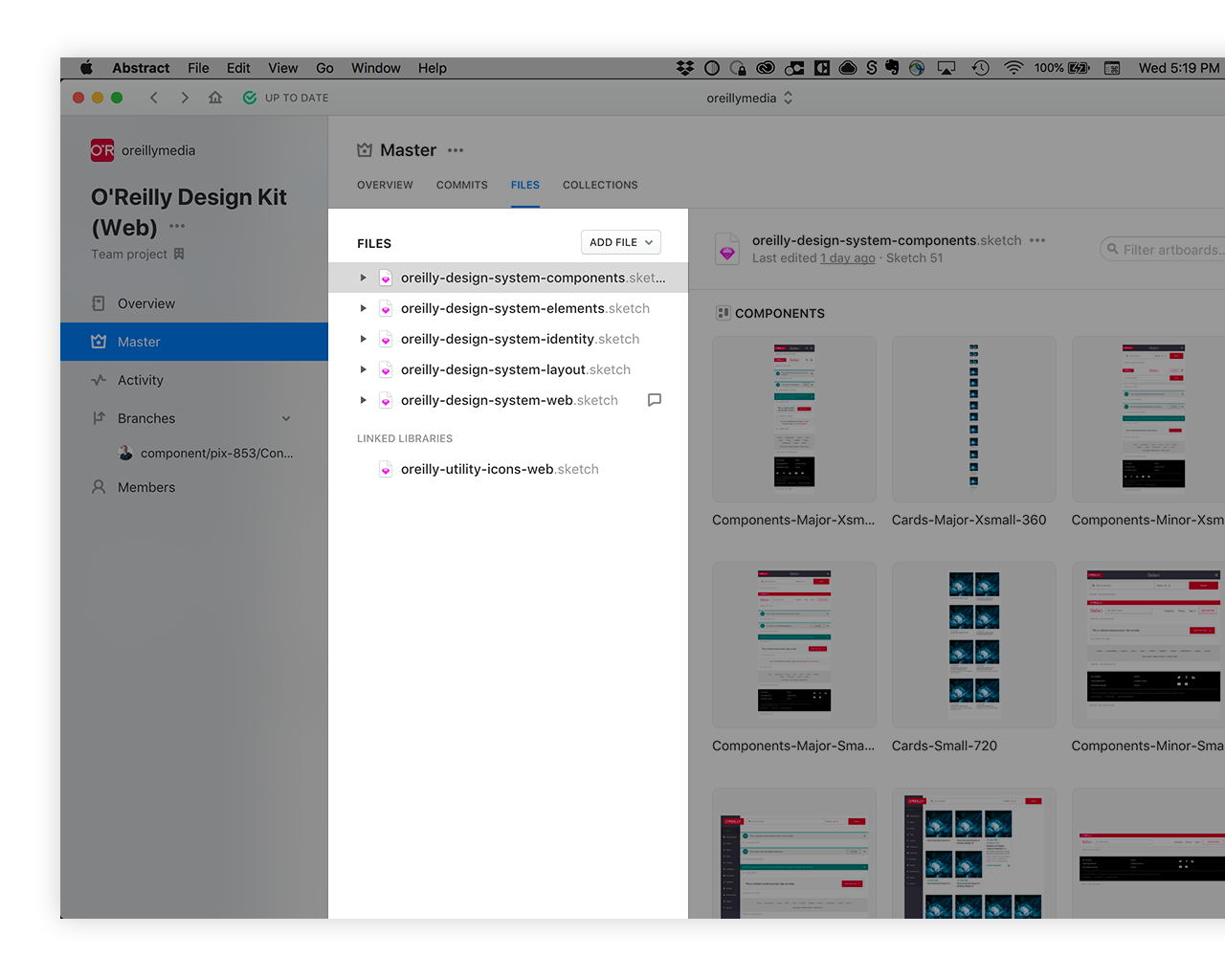1225x980 pixels.
Task: Select oreilly-design-system-components.sketch file
Action: [x=508, y=278]
